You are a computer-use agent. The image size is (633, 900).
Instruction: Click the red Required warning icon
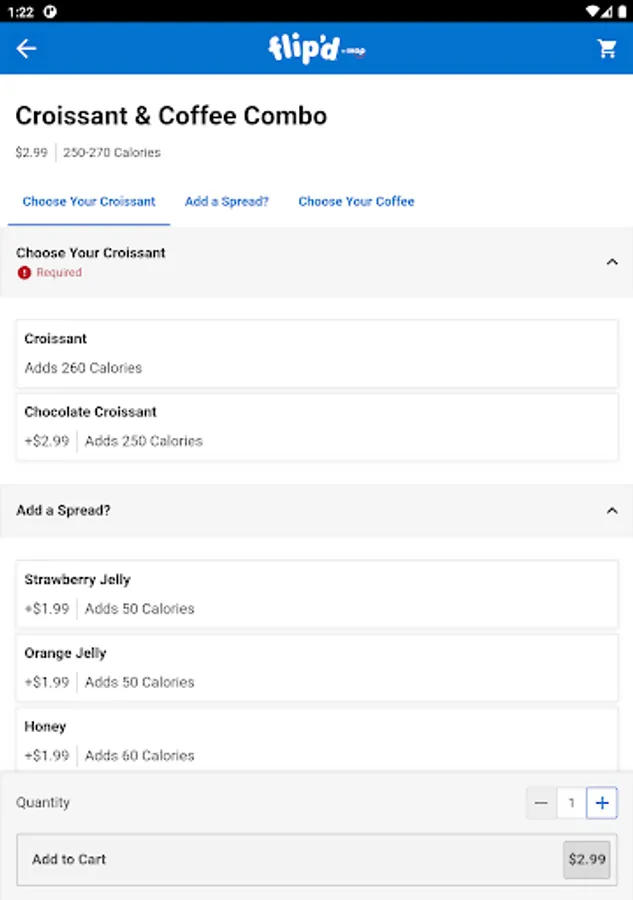(24, 272)
